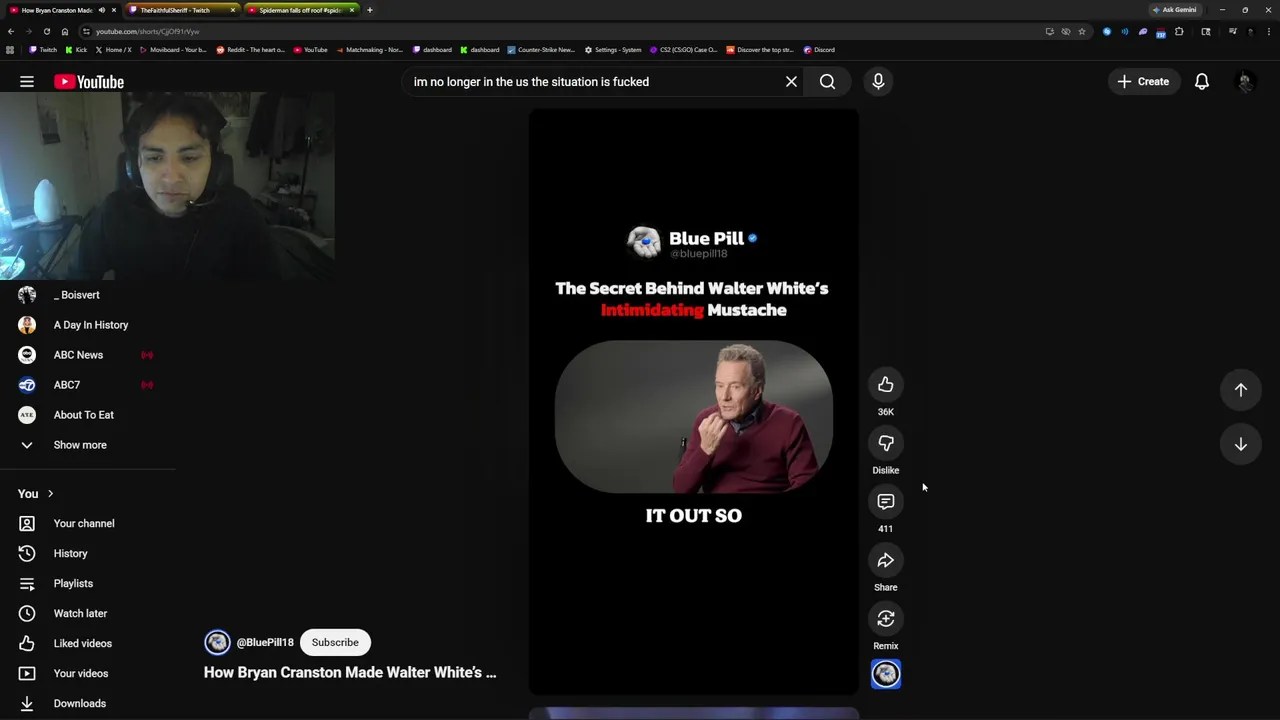Image resolution: width=1280 pixels, height=720 pixels.
Task: Open the notifications bell
Action: pyautogui.click(x=1202, y=82)
